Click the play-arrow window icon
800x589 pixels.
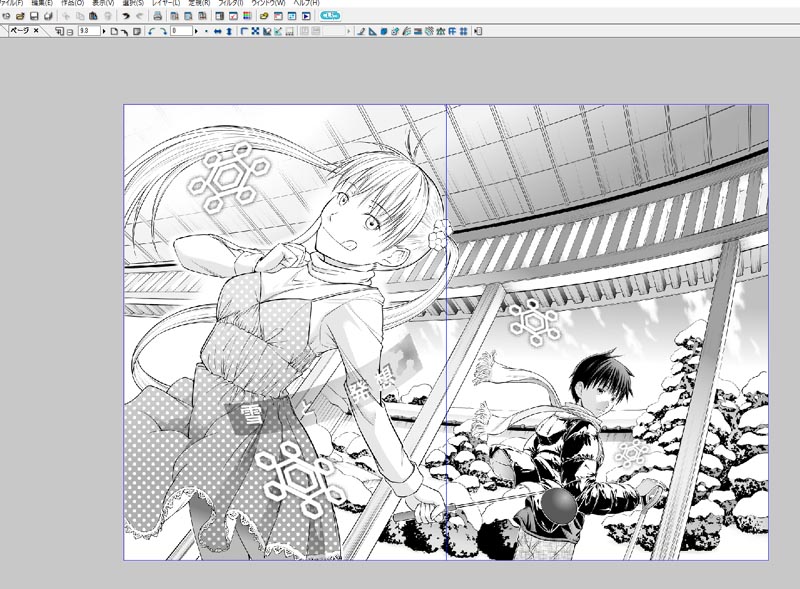coord(306,16)
